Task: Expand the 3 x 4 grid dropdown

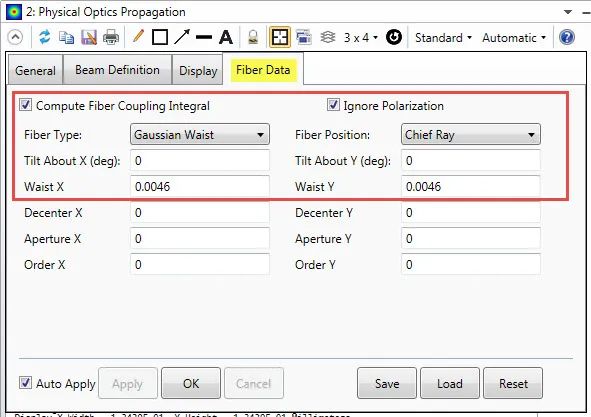Action: (x=361, y=37)
